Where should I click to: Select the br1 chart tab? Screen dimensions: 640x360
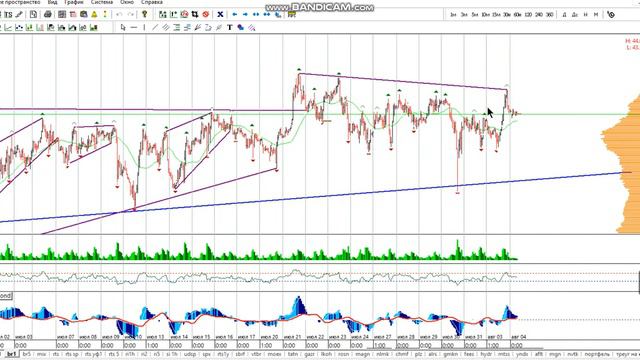click(x=11, y=354)
